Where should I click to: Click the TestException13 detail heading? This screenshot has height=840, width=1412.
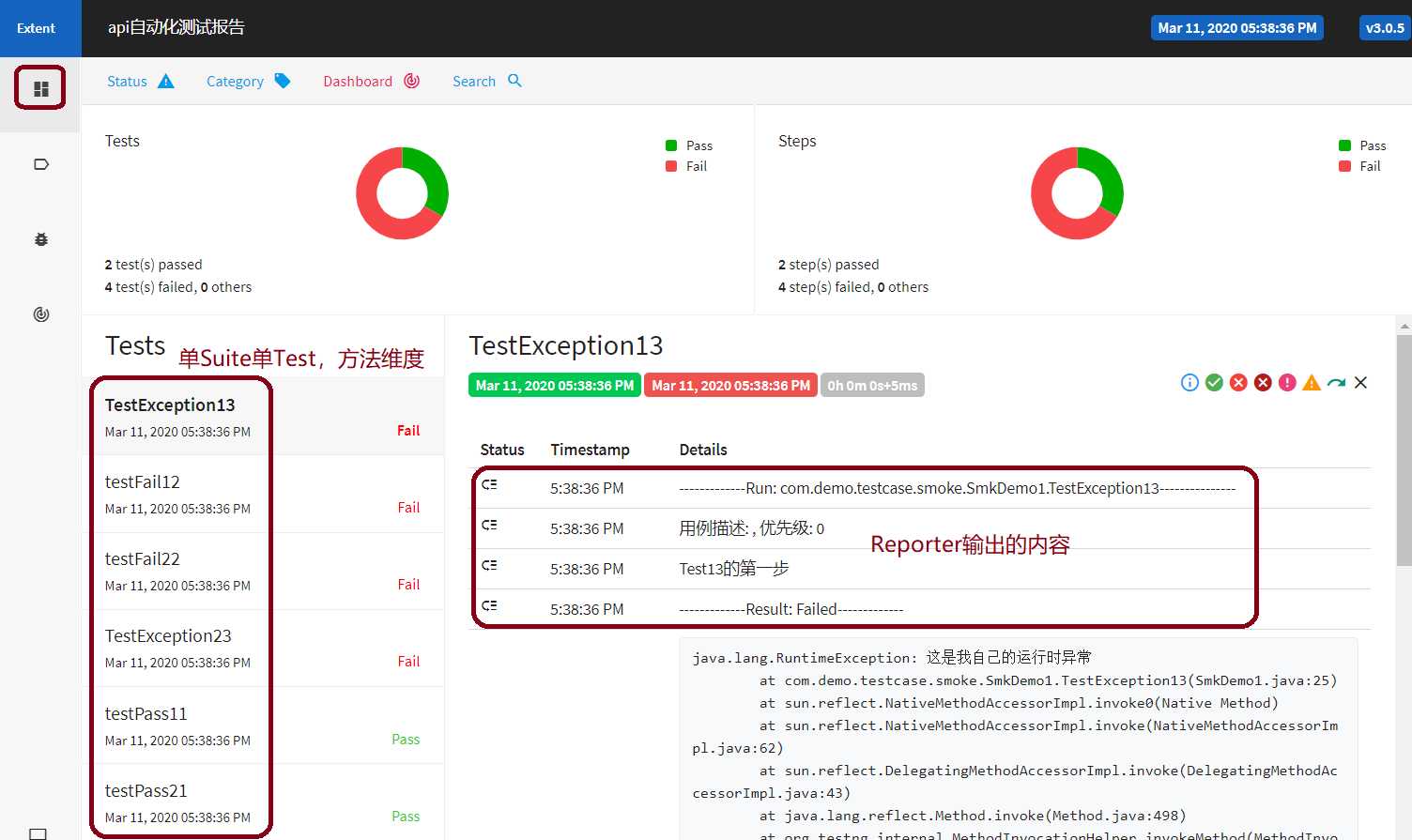(x=566, y=345)
